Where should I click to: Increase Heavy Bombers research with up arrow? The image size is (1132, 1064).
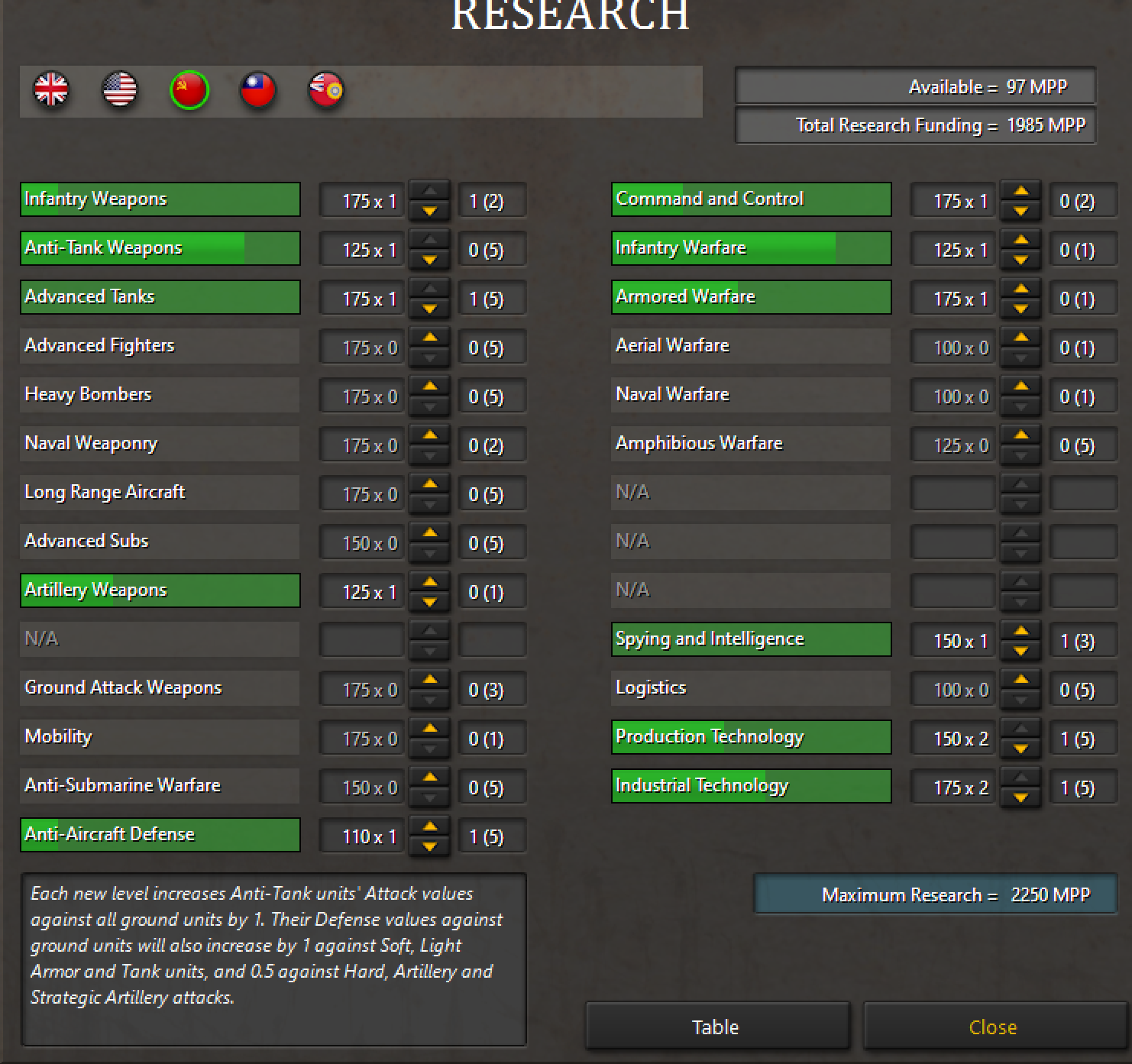click(x=430, y=386)
